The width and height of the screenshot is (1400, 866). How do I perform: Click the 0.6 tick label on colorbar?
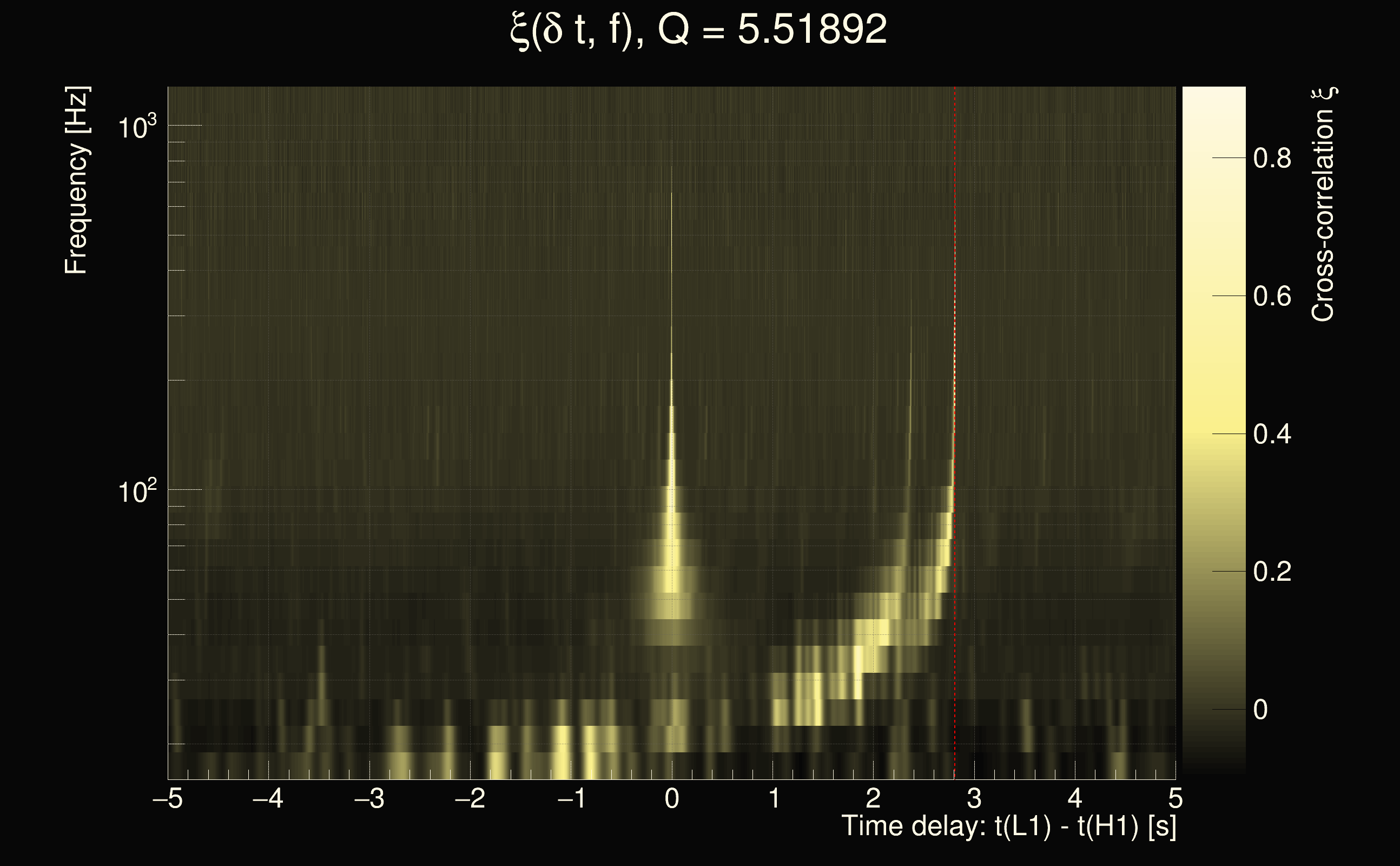[x=1272, y=297]
